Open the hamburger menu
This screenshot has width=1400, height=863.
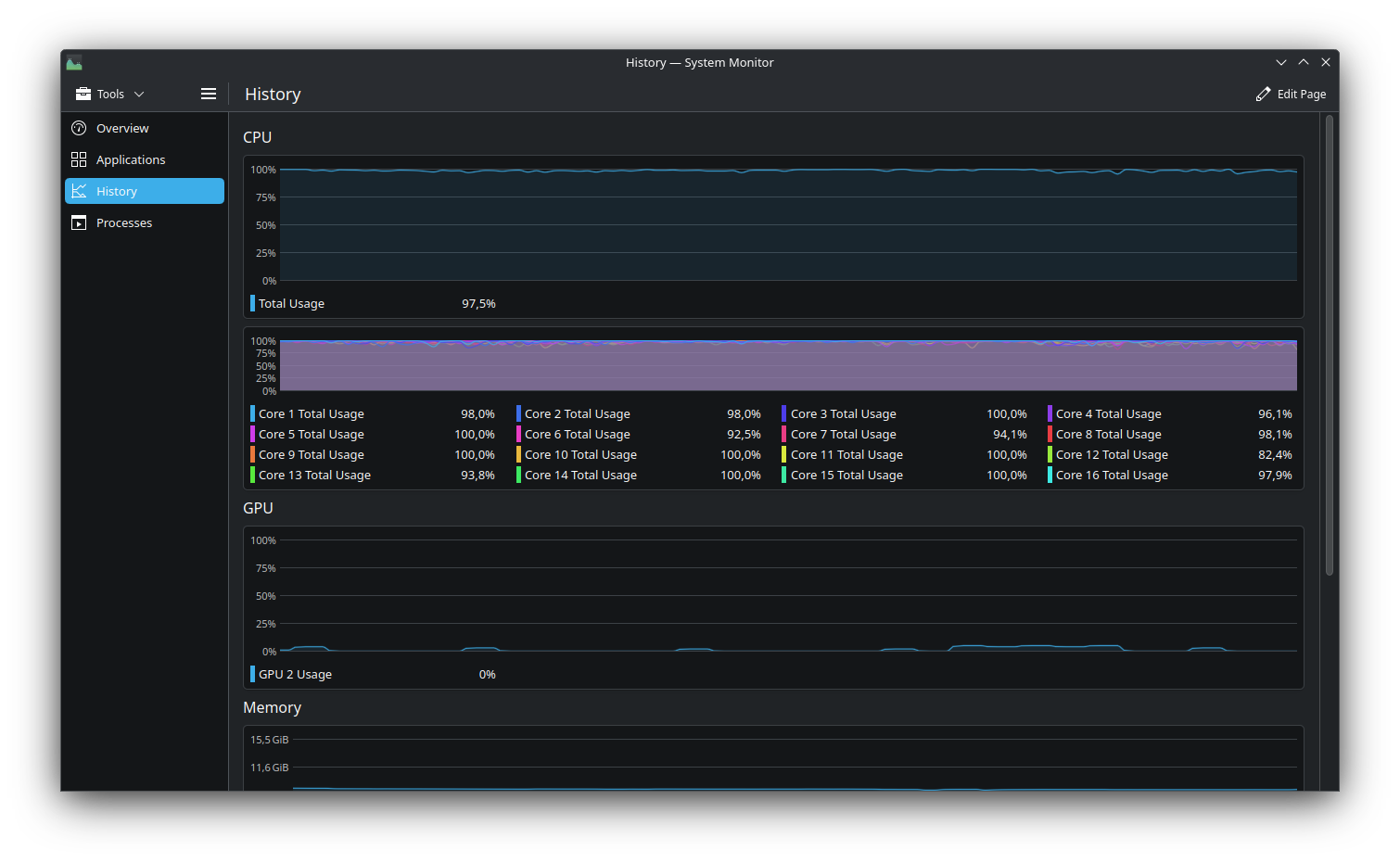click(209, 94)
